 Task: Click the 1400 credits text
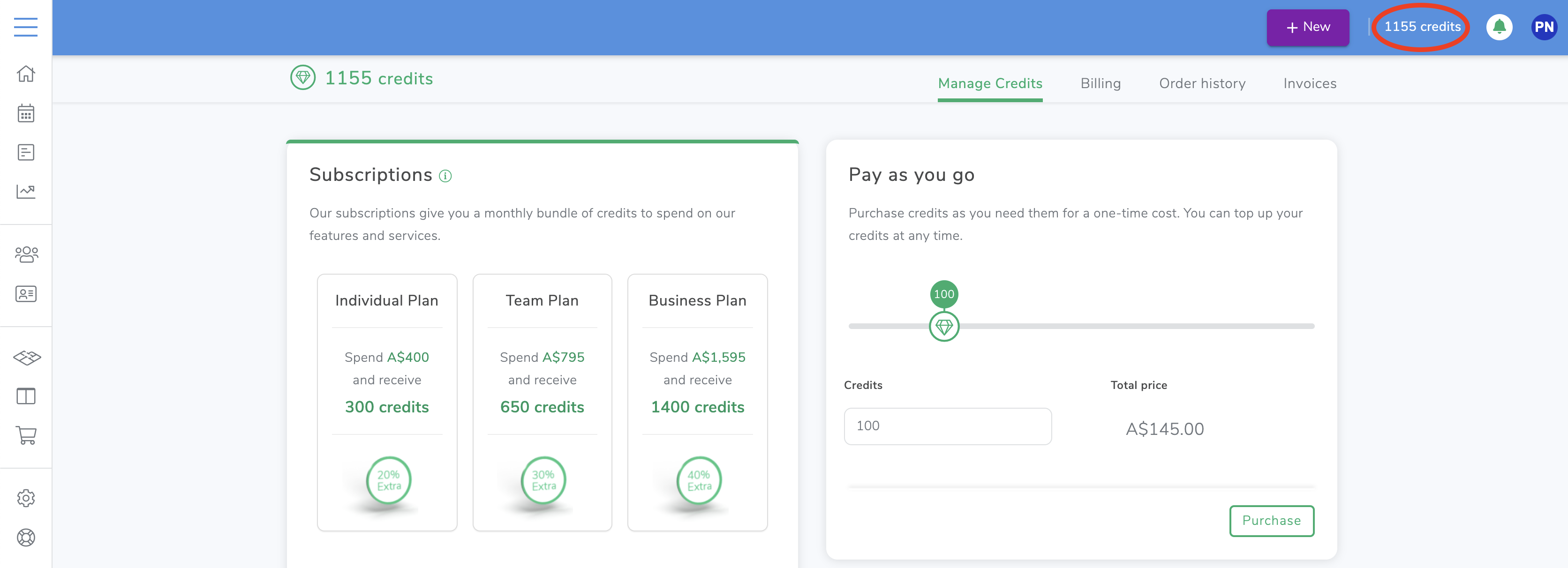697,407
